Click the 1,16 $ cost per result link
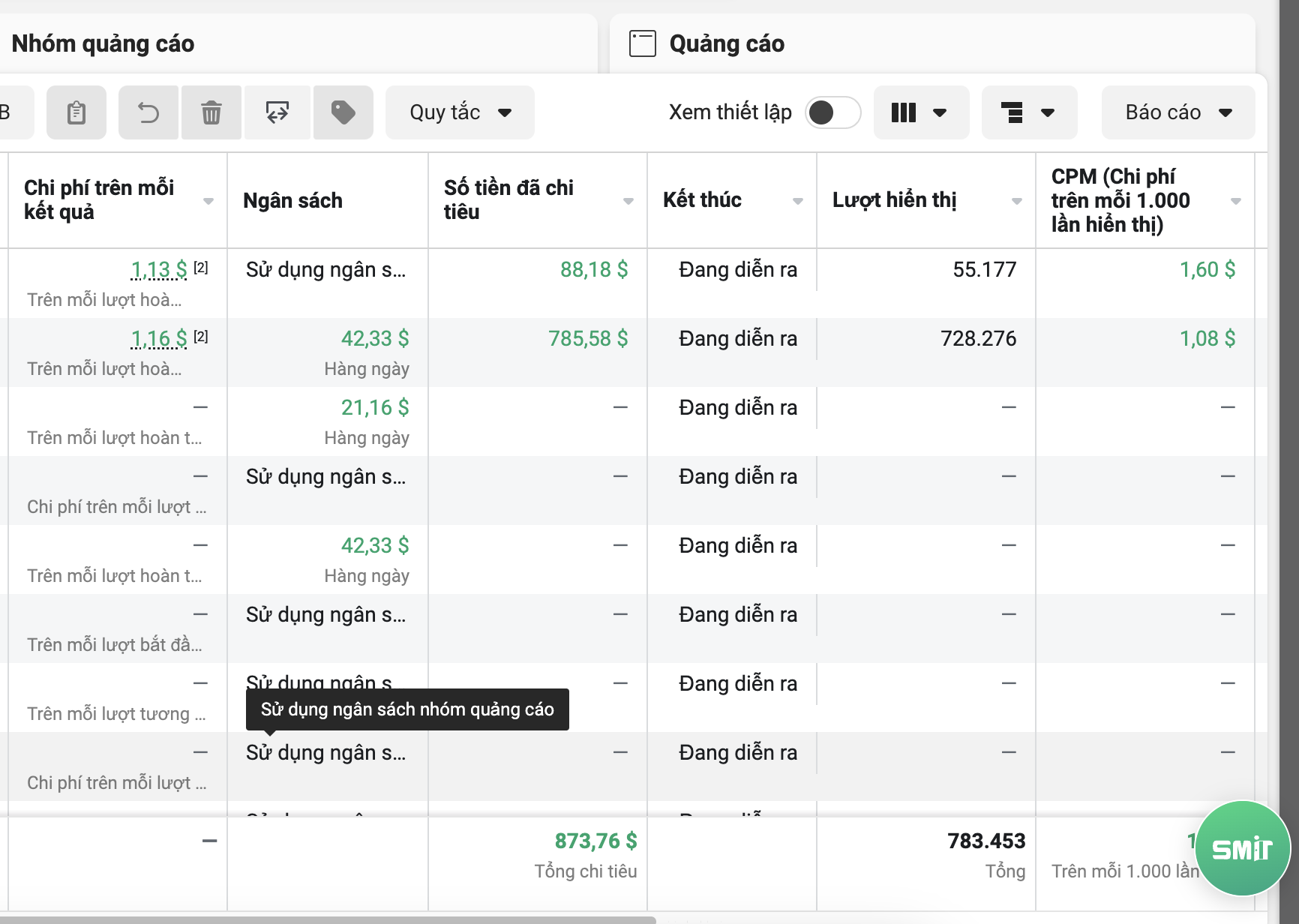The width and height of the screenshot is (1299, 924). click(159, 338)
